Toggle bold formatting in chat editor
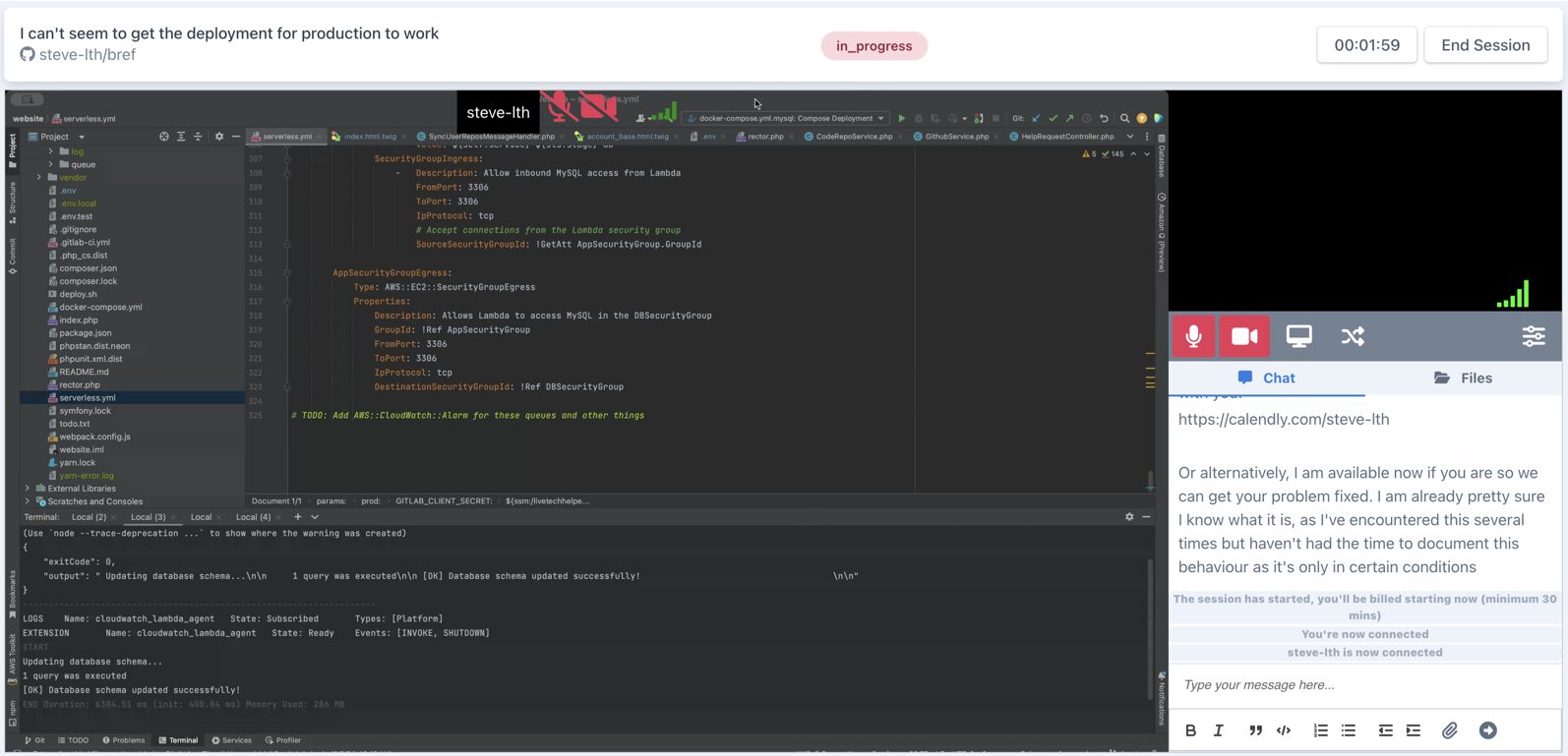1568x756 pixels. coord(1190,730)
